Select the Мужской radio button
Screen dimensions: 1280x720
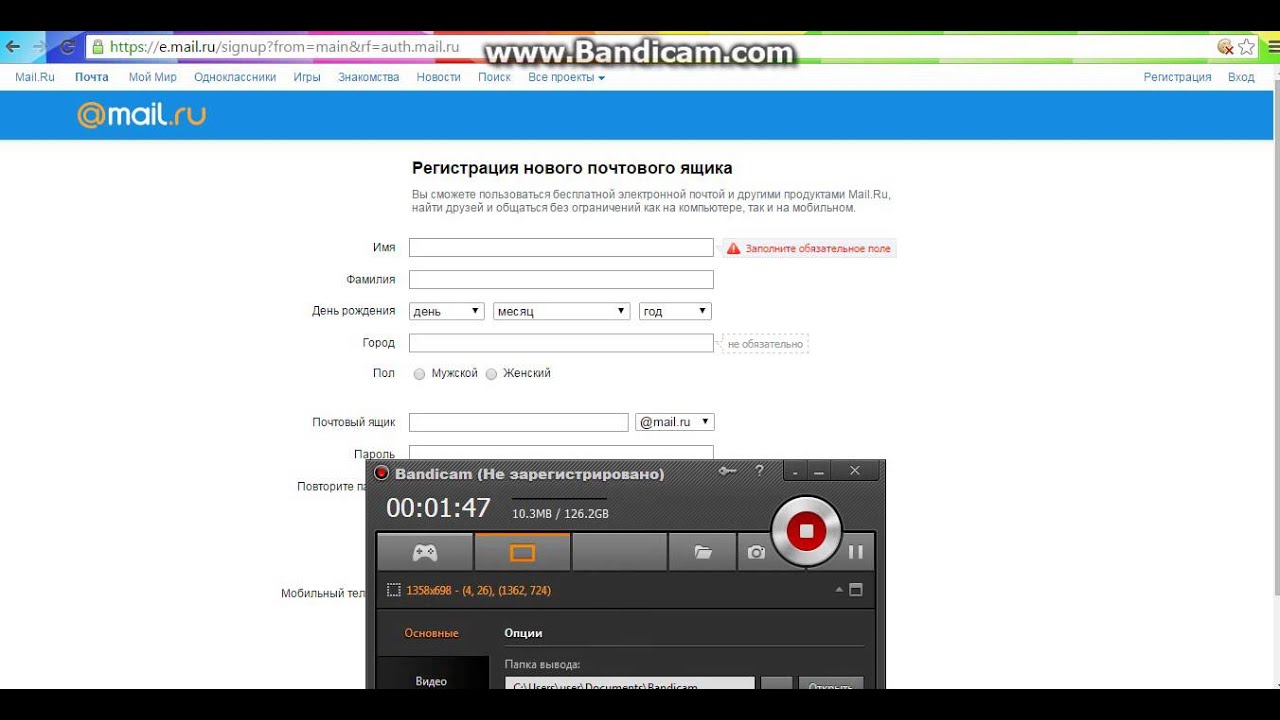point(419,374)
